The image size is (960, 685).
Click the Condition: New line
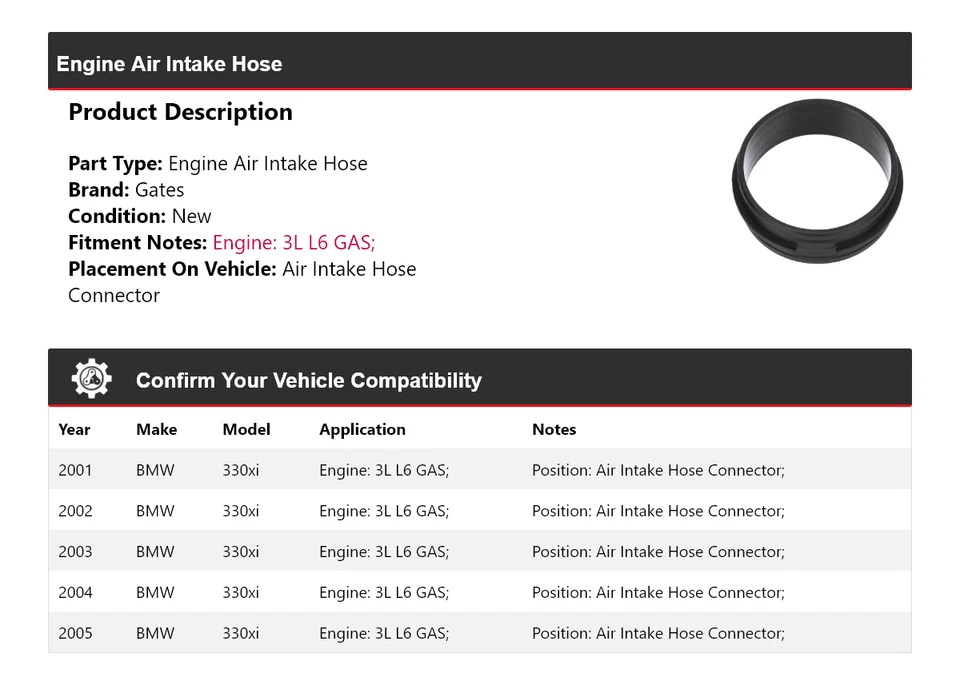(140, 216)
